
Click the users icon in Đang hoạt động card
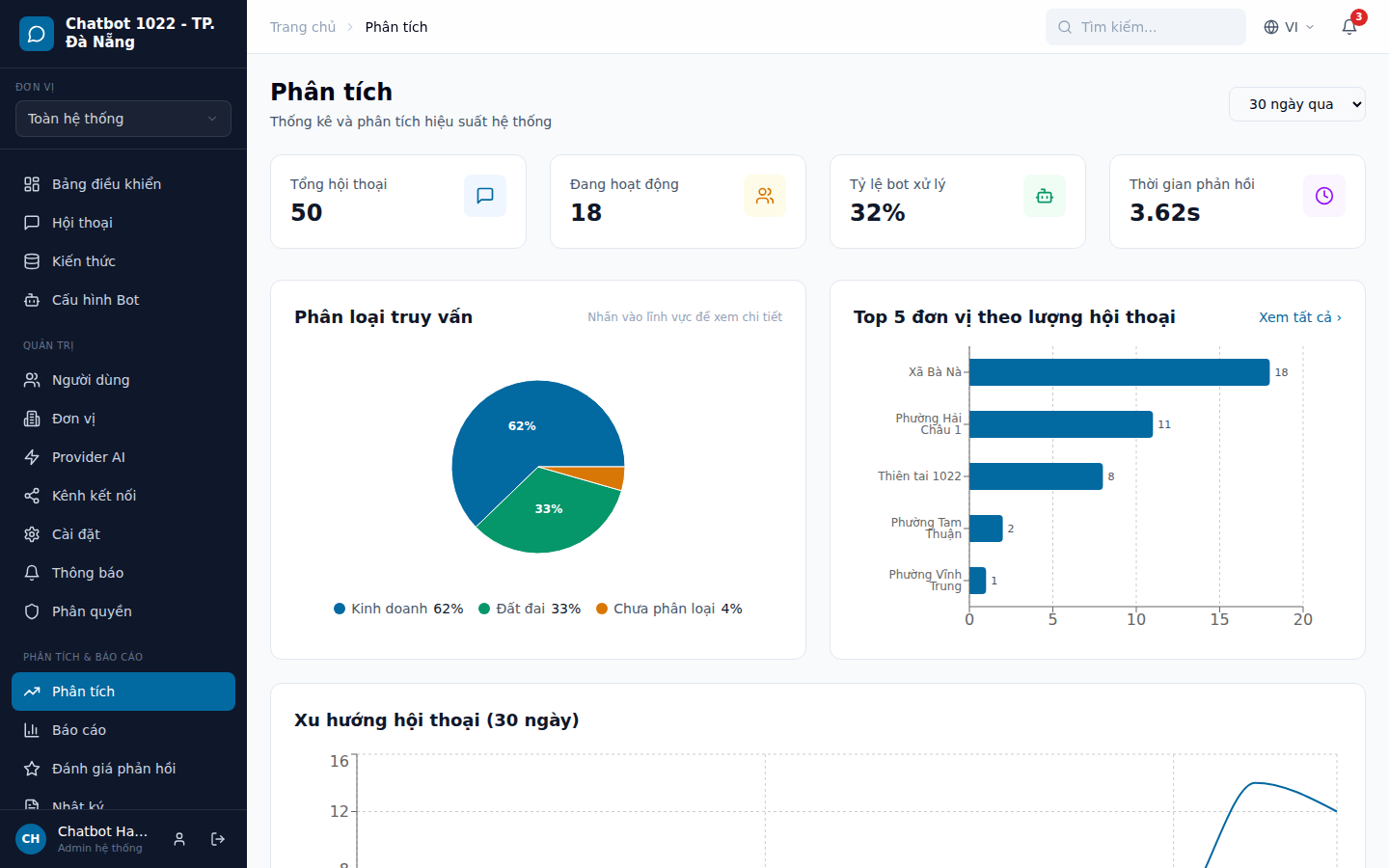tap(765, 196)
